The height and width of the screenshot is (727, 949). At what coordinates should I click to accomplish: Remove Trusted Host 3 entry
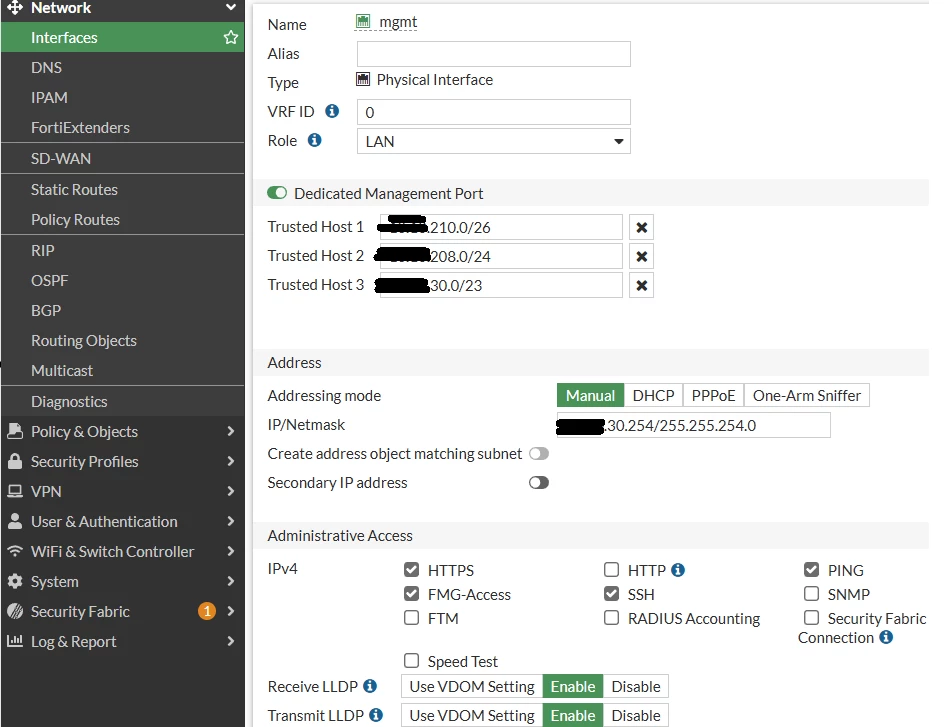point(642,285)
